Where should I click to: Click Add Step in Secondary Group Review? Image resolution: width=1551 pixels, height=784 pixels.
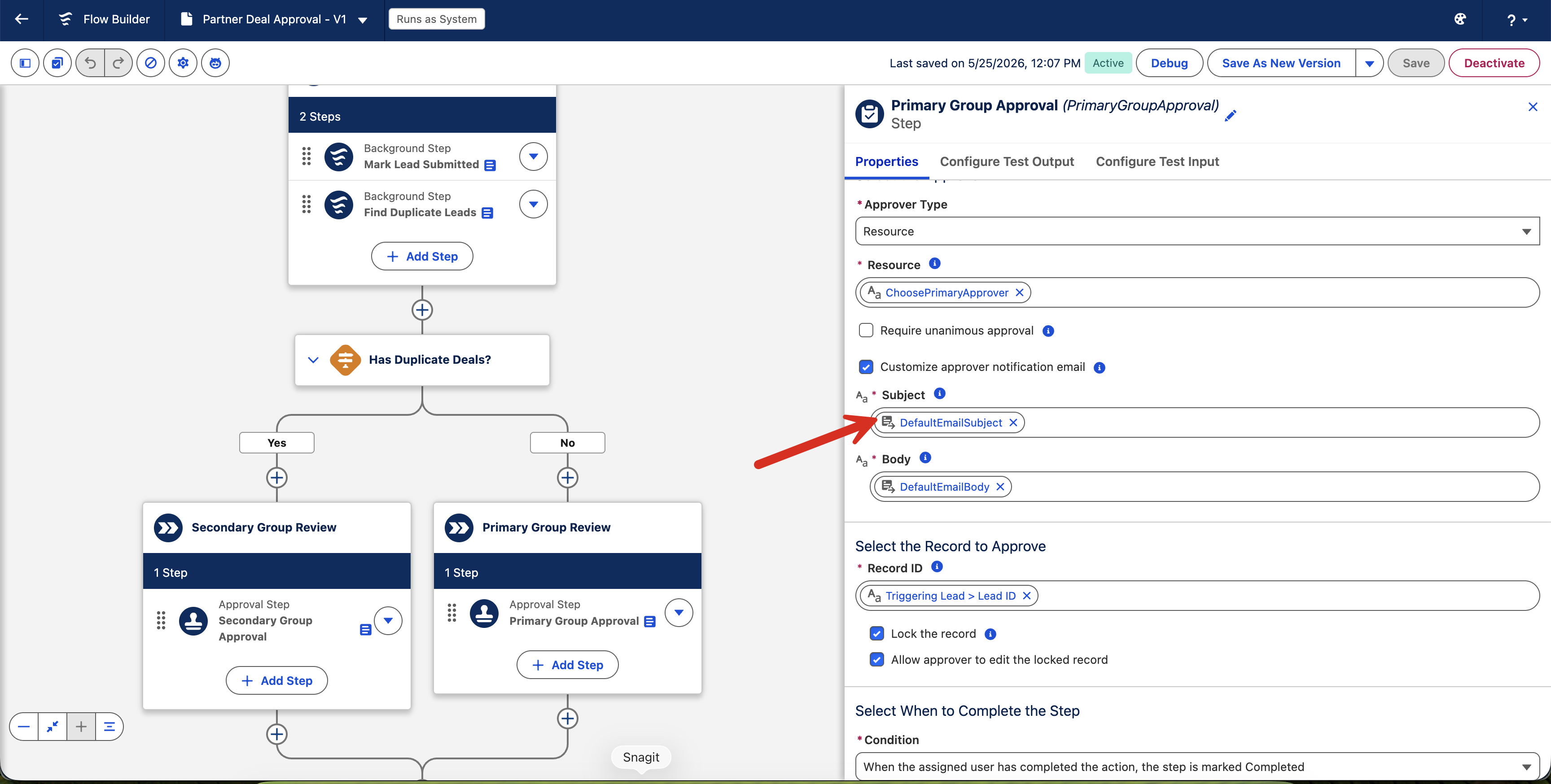click(x=277, y=680)
